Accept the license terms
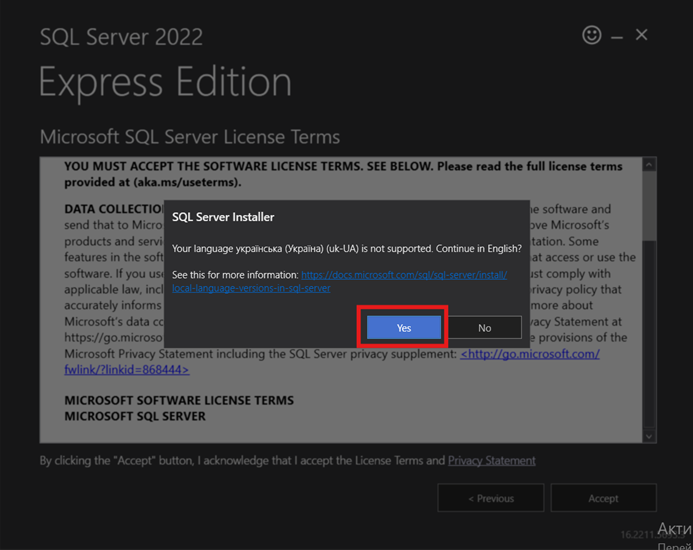Image resolution: width=693 pixels, height=550 pixels. pyautogui.click(x=603, y=498)
